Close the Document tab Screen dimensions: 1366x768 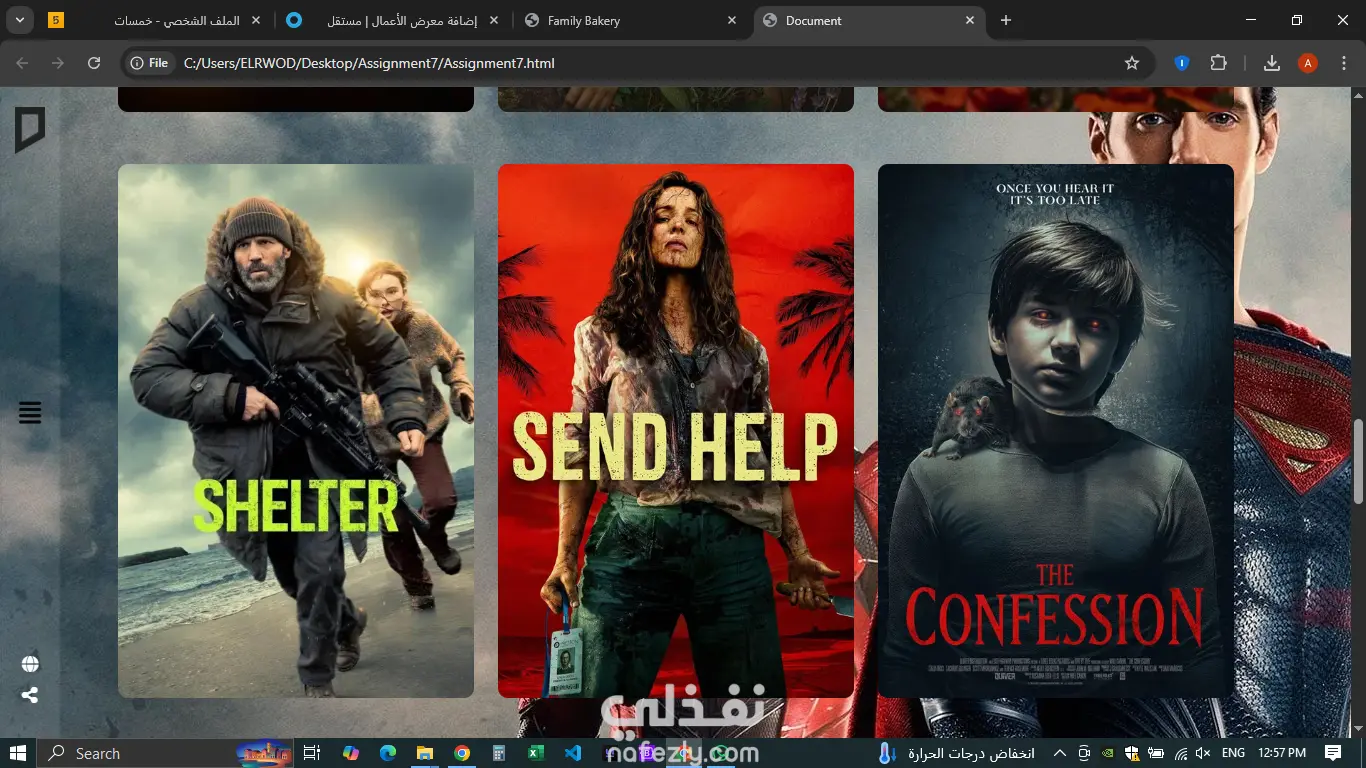(969, 20)
